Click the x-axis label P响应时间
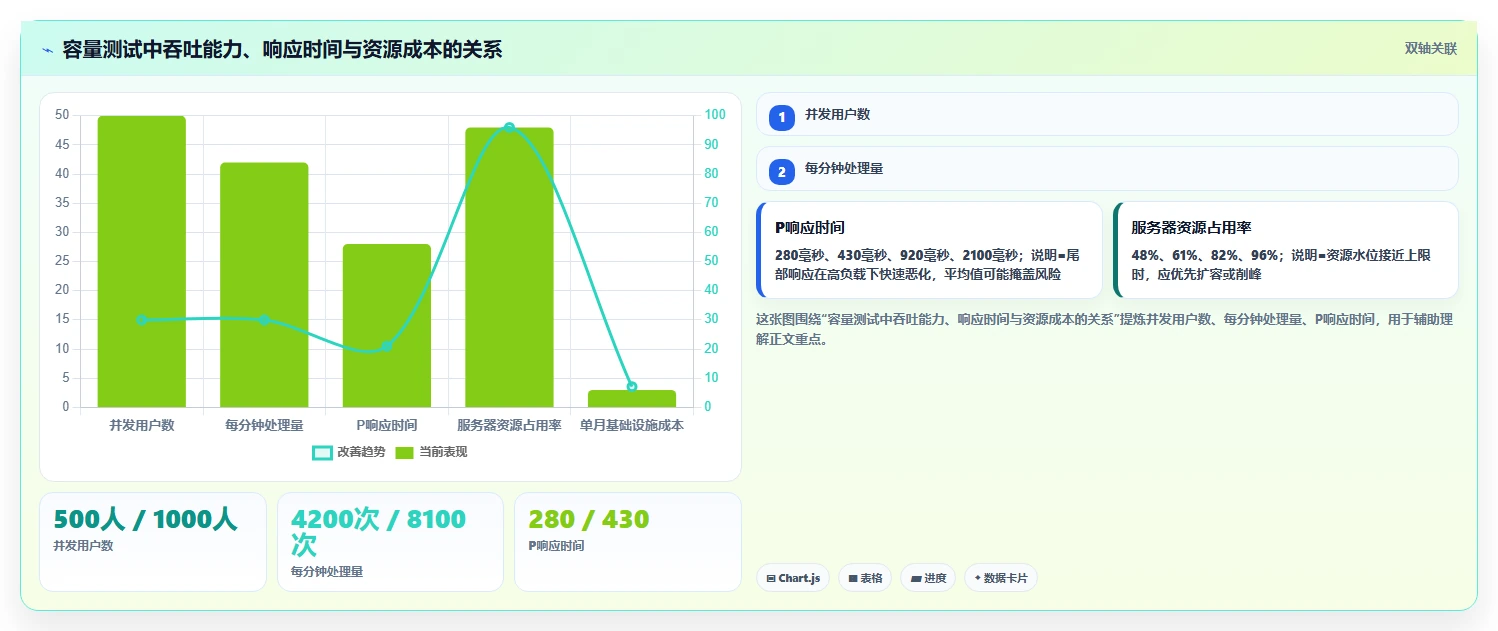Viewport: 1498px width, 631px height. pyautogui.click(x=387, y=425)
